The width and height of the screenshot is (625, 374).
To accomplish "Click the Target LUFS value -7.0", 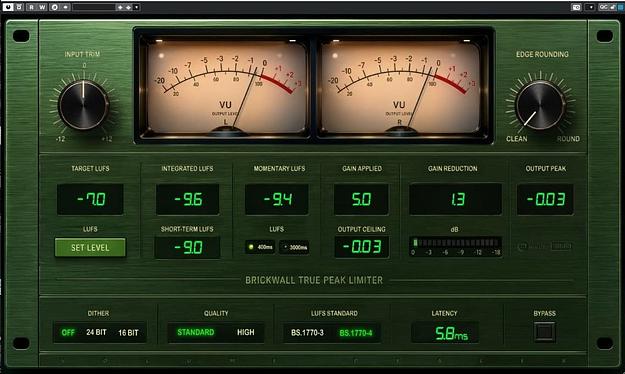I will 90,199.
